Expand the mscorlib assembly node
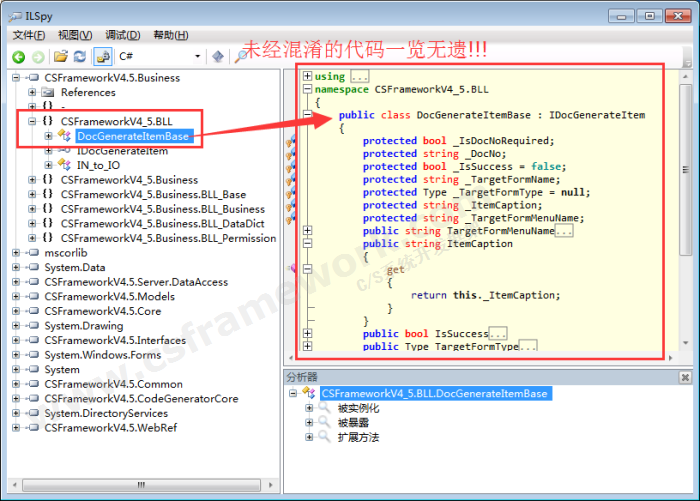The height and width of the screenshot is (501, 700). coord(17,253)
